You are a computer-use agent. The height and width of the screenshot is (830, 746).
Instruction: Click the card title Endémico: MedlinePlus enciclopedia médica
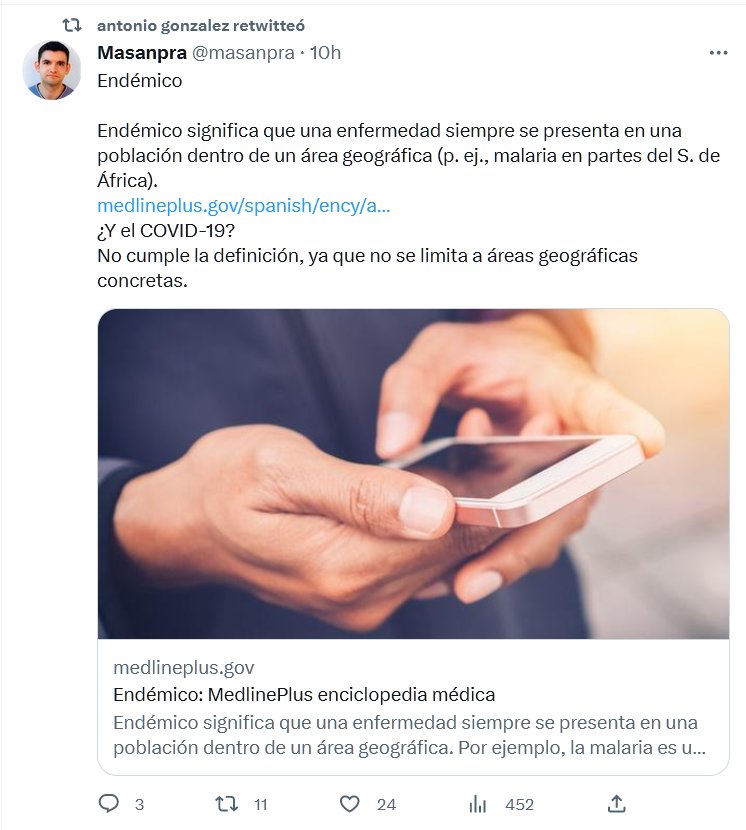(304, 694)
